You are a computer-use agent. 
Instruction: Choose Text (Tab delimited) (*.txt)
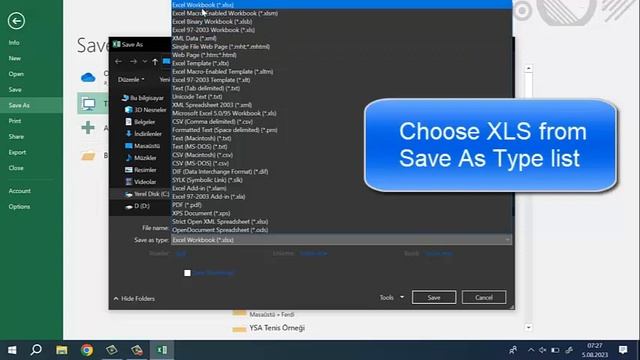pos(341,88)
